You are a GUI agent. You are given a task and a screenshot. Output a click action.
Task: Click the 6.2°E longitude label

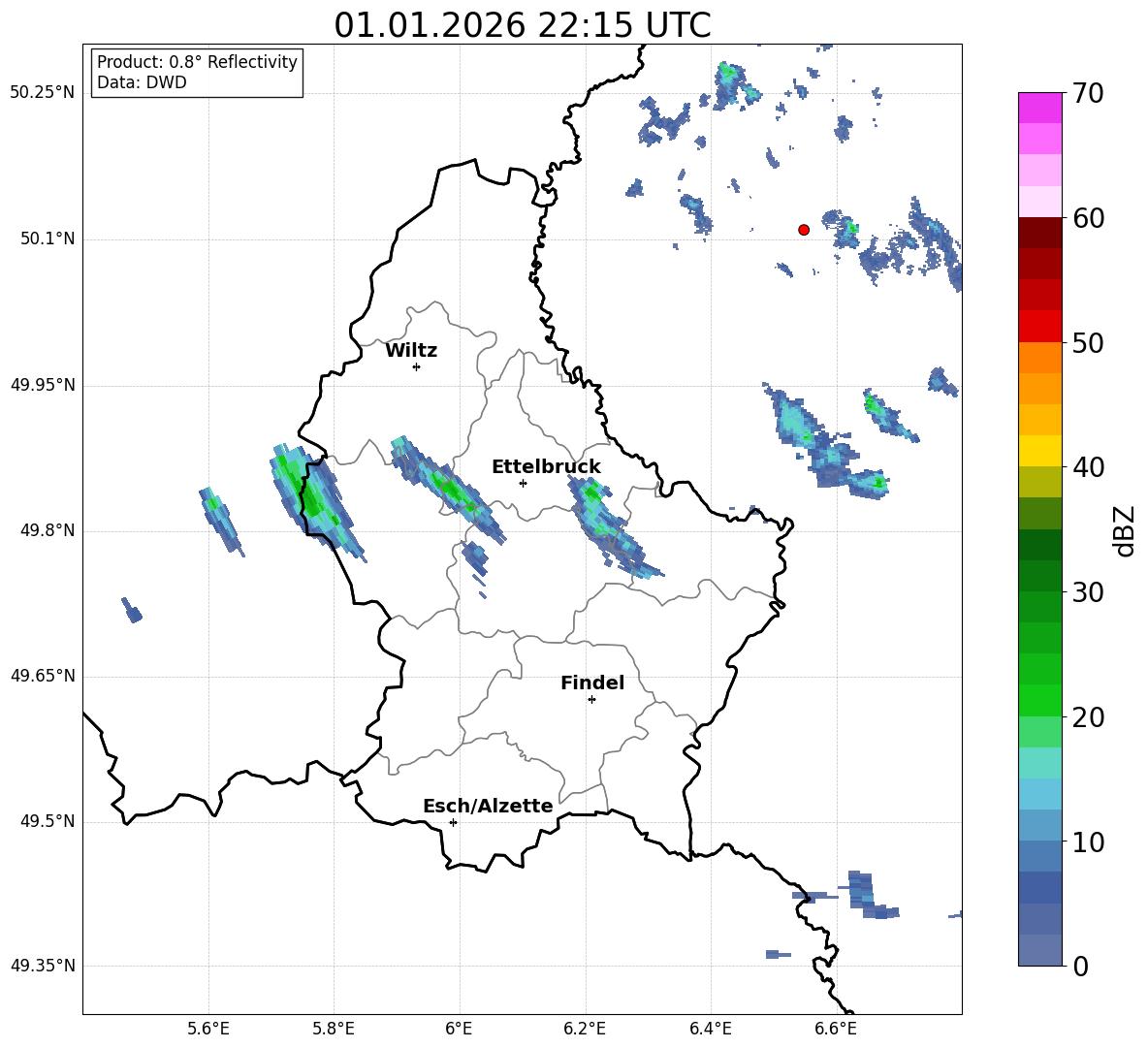coord(585,1029)
